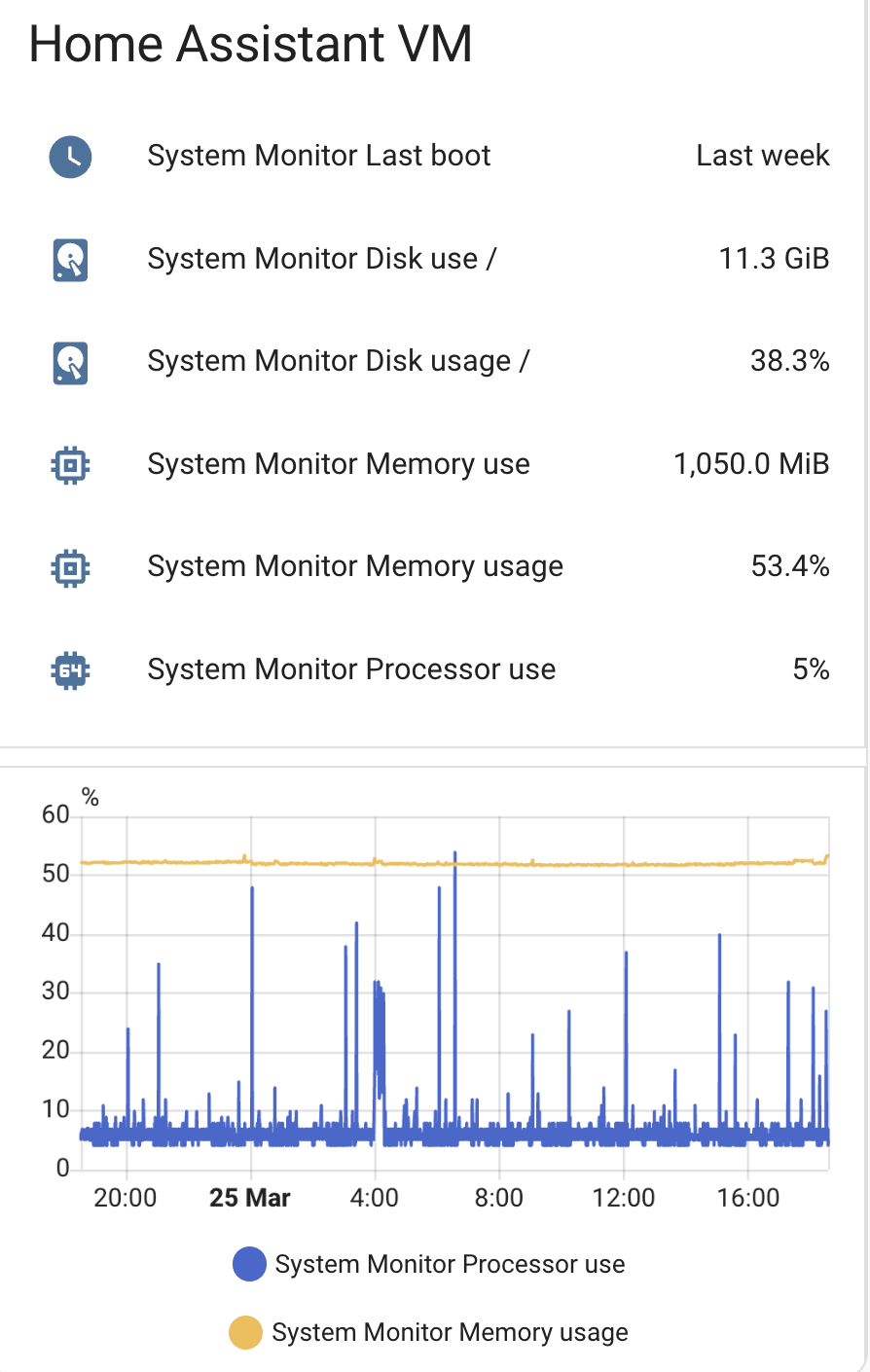This screenshot has height=1372, width=870.
Task: Click the Processor use CPU icon
Action: pos(70,670)
